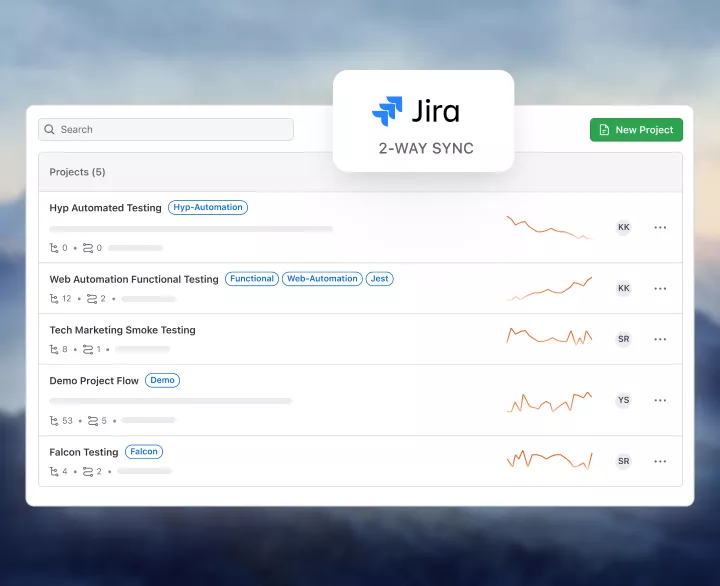Click branch icon showing 8 in Tech Marketing row

pyautogui.click(x=54, y=349)
